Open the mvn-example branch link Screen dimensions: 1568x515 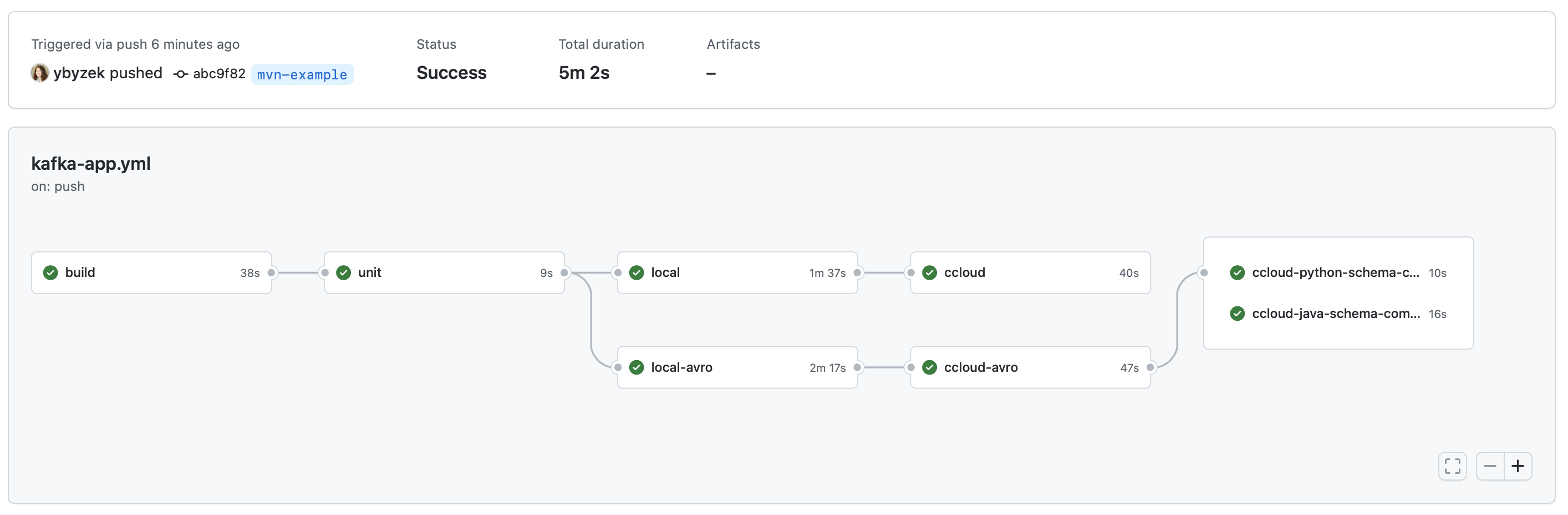pos(302,74)
